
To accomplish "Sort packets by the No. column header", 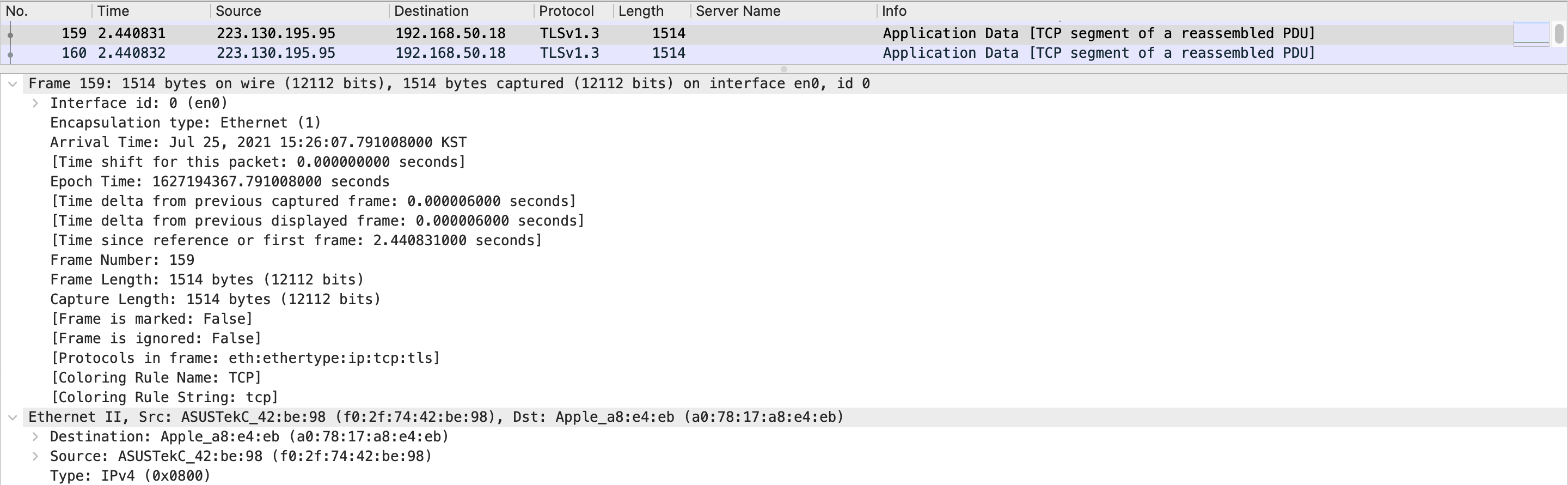I will (46, 11).
